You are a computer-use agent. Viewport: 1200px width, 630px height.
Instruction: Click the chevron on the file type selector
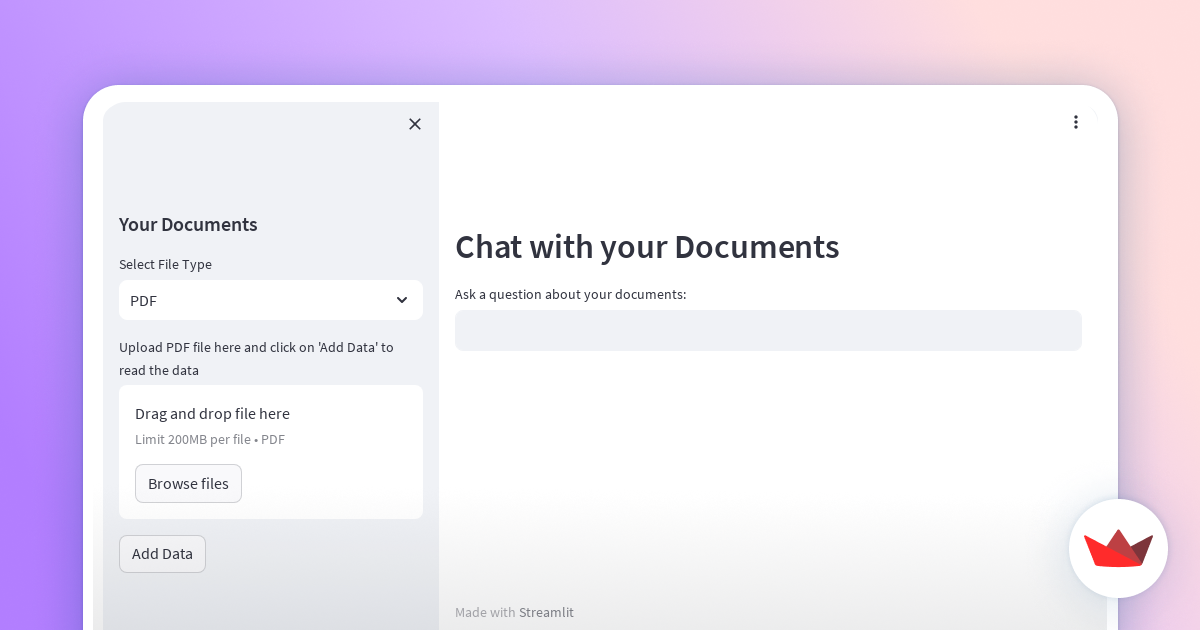402,300
